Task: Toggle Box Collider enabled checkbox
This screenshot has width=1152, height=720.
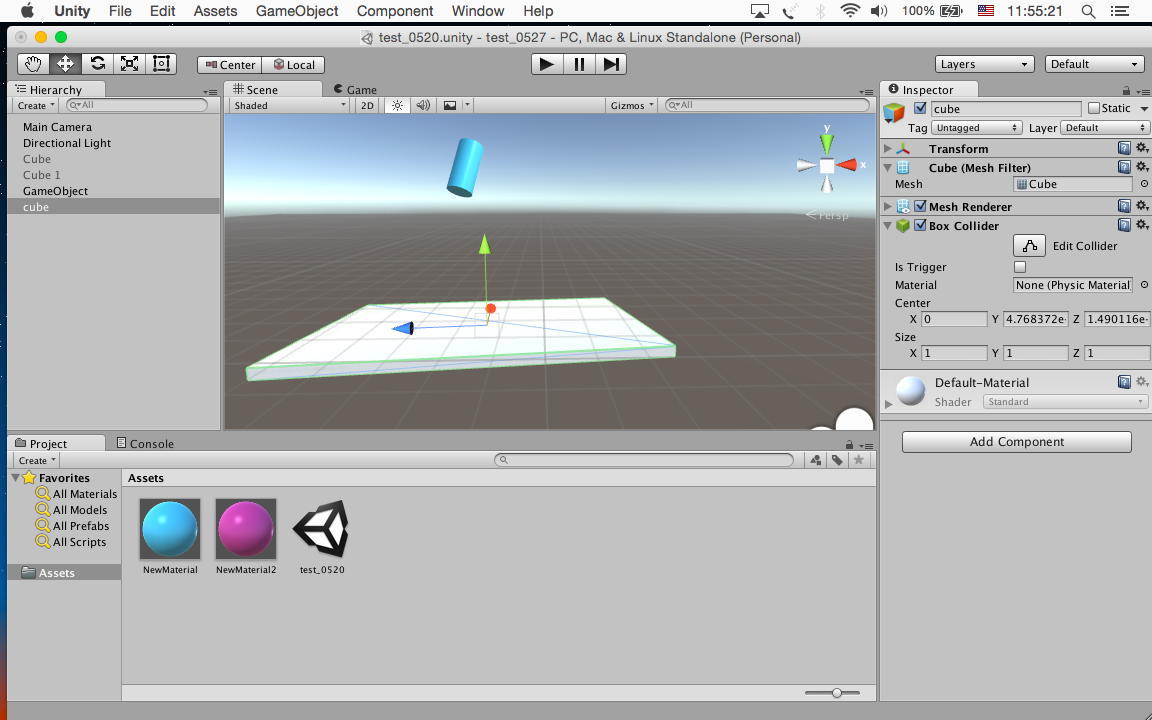Action: coord(920,225)
